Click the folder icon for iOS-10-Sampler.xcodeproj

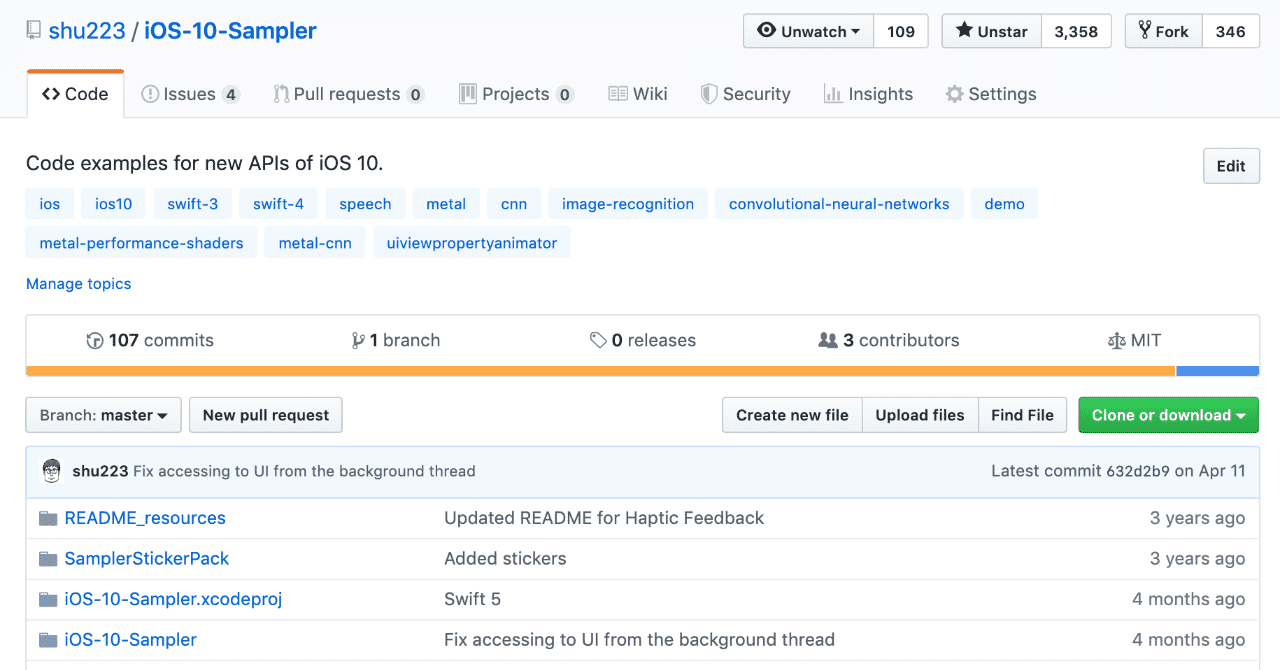pos(48,599)
